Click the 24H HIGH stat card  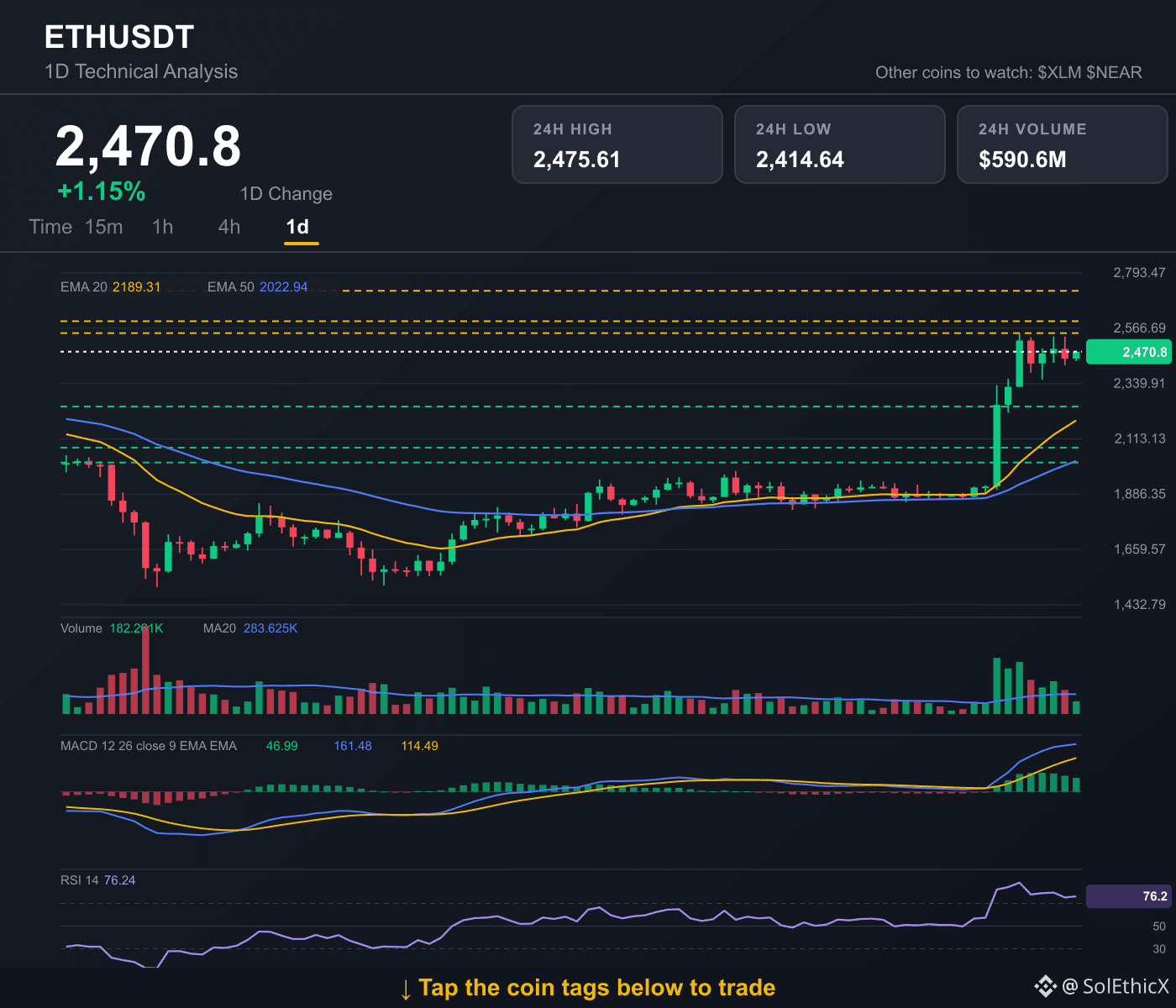click(x=617, y=144)
